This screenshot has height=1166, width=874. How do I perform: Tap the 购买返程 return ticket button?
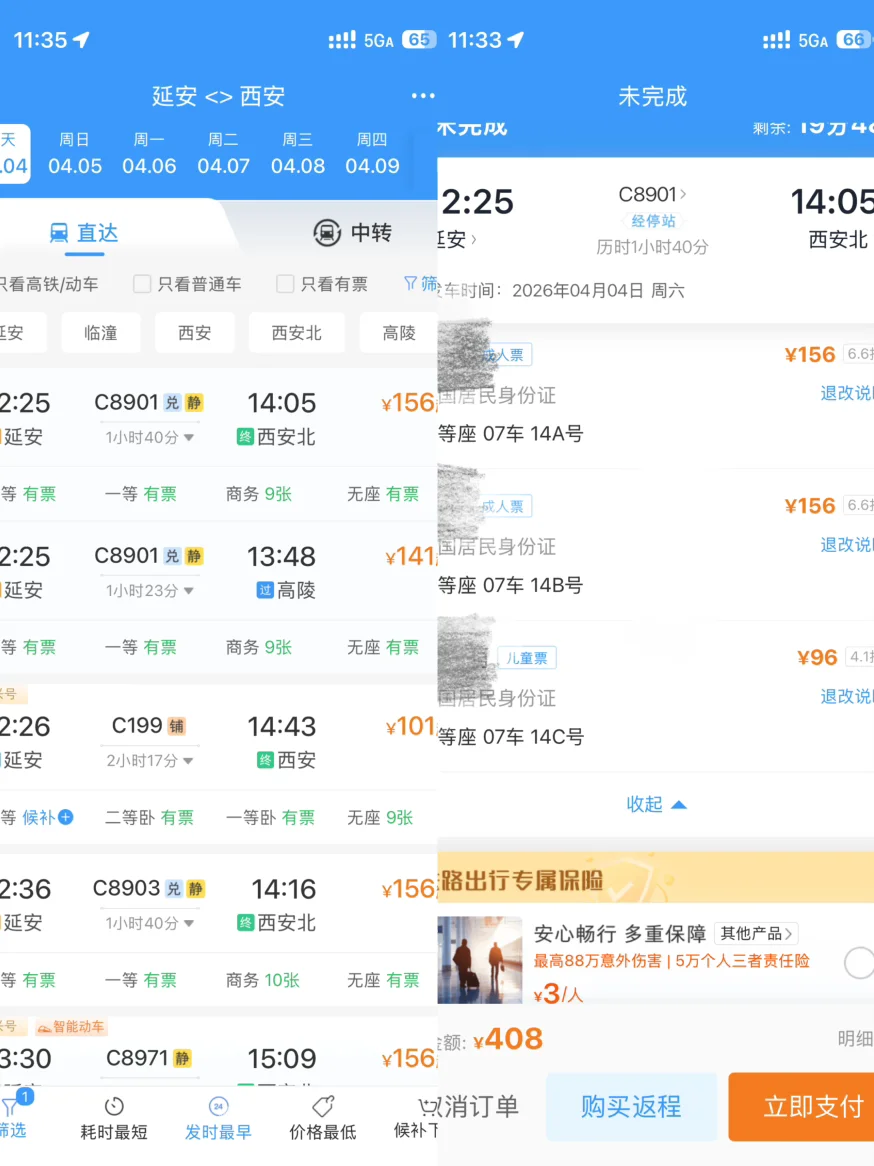click(x=631, y=1106)
